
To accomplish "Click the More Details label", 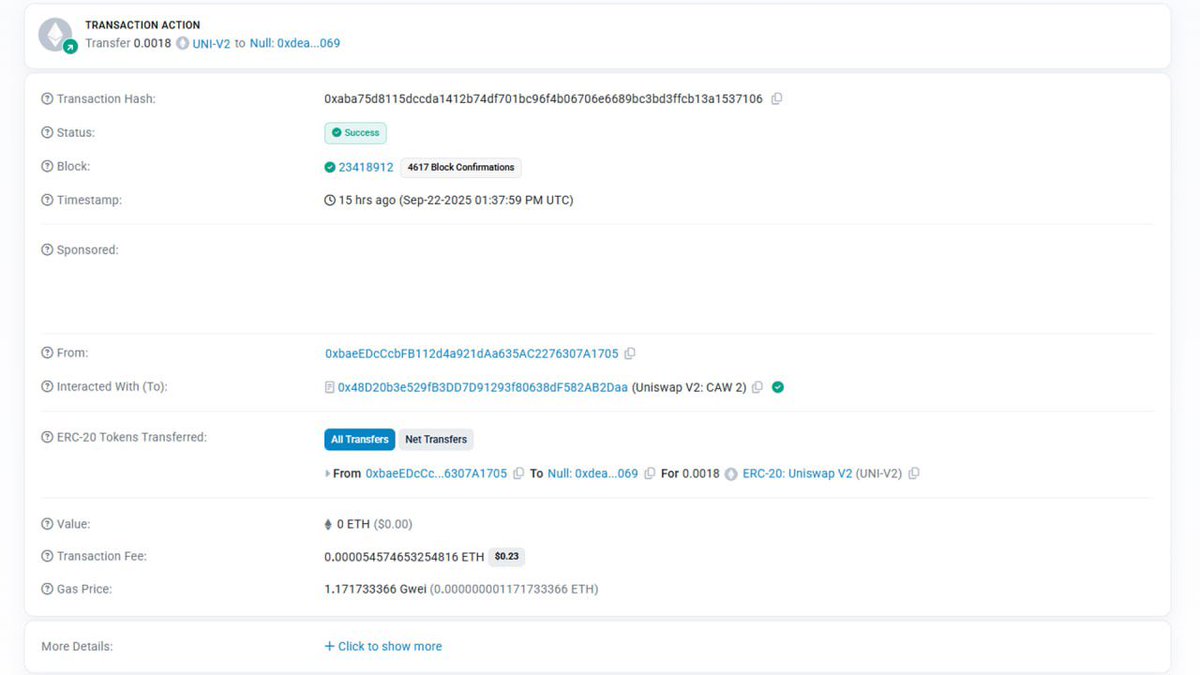I will coord(77,647).
